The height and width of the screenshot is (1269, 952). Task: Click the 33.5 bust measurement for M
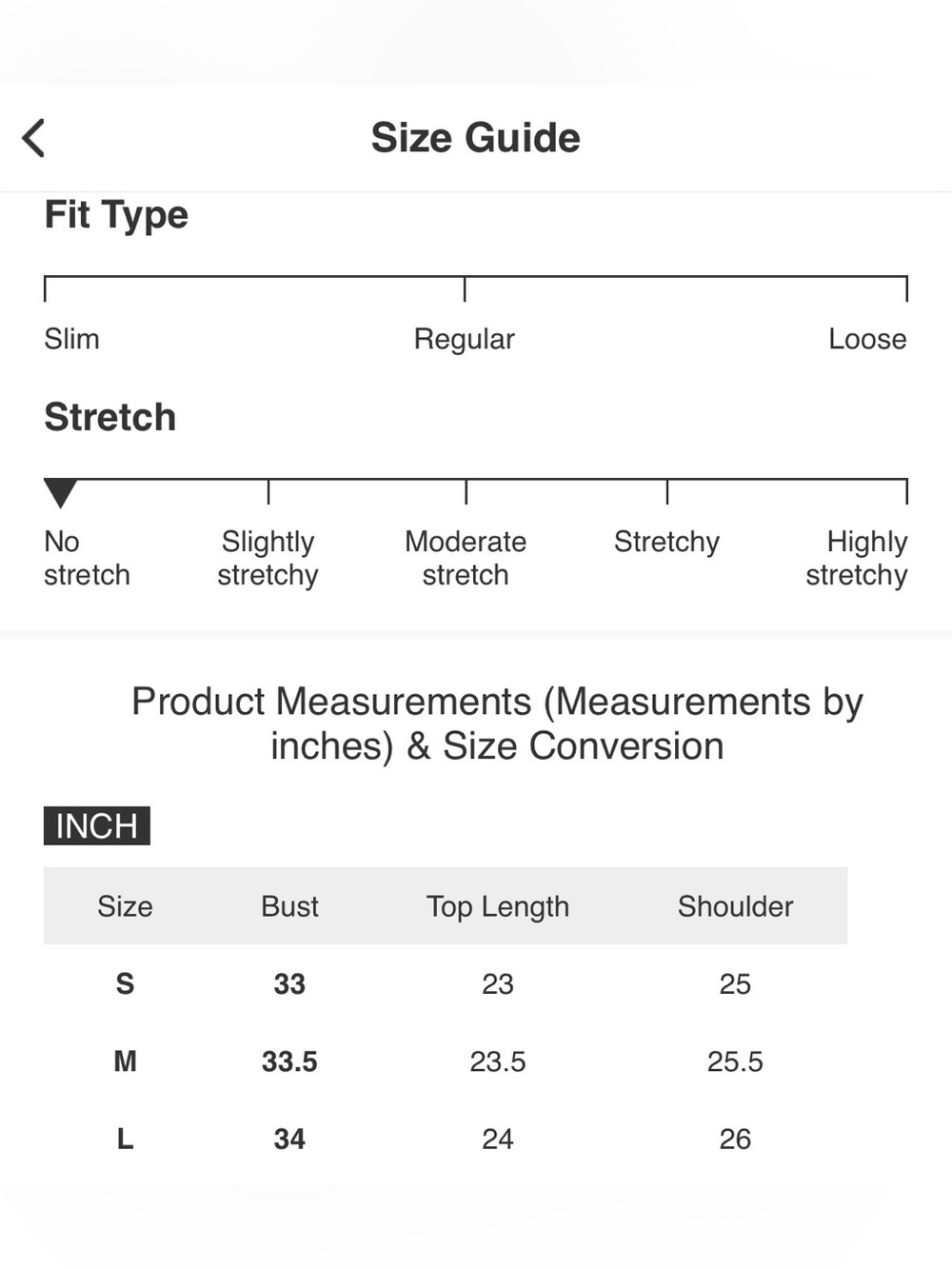click(289, 1061)
